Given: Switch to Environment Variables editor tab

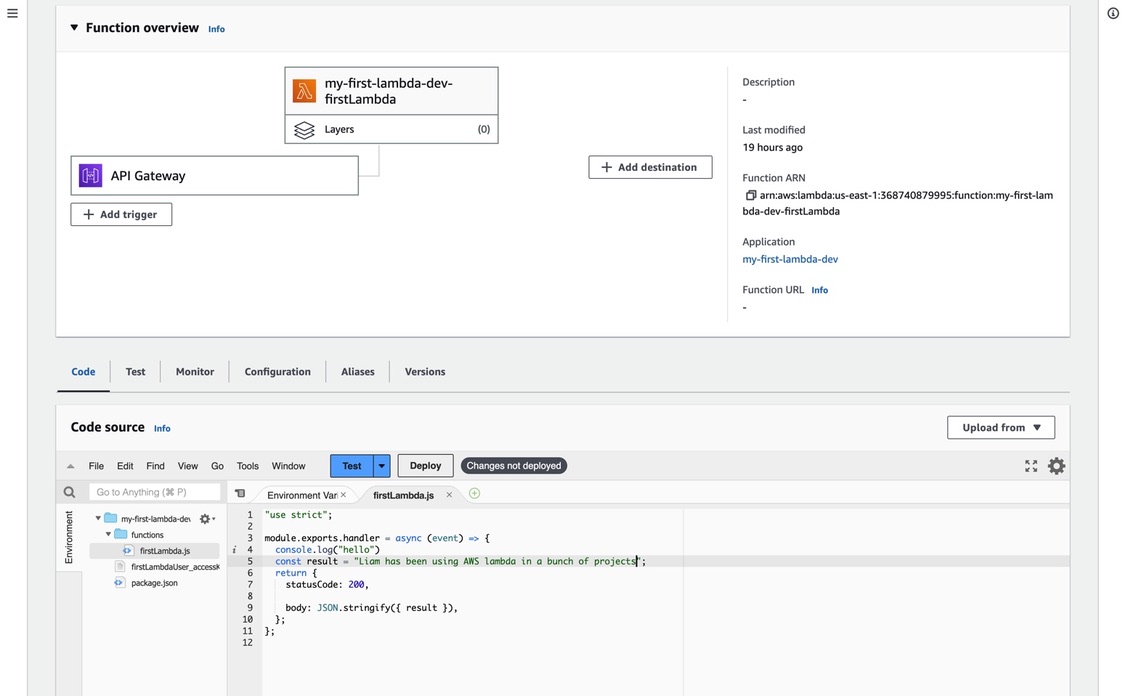Looking at the screenshot, I should tap(302, 495).
